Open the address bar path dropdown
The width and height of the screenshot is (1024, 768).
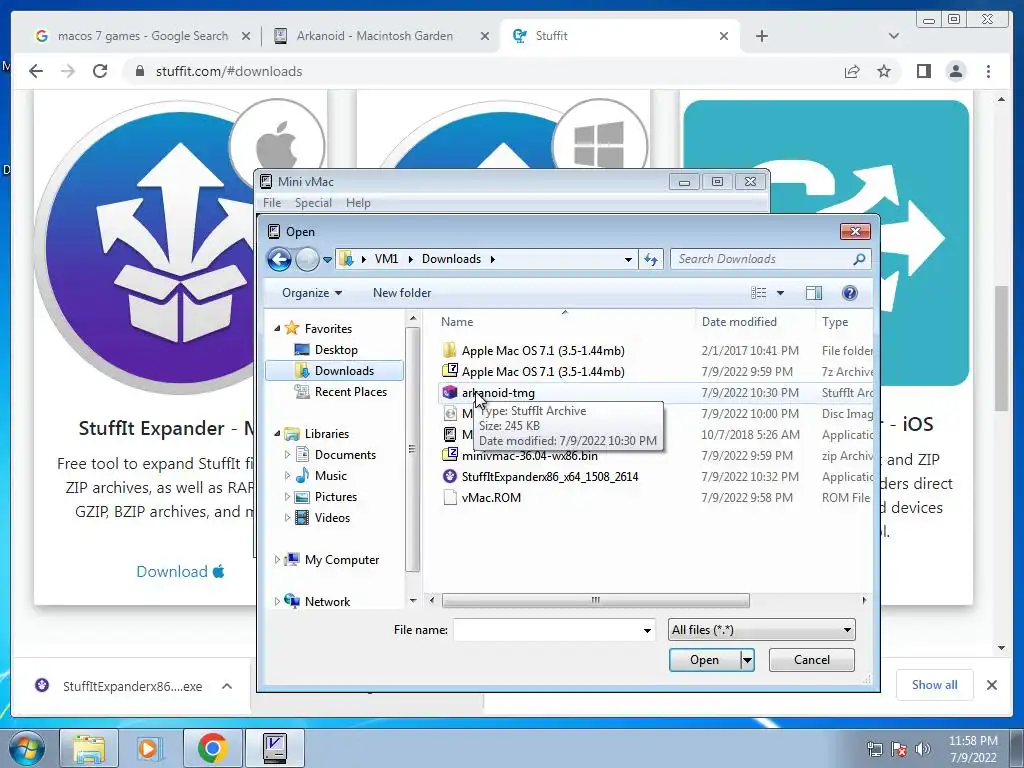click(x=628, y=259)
